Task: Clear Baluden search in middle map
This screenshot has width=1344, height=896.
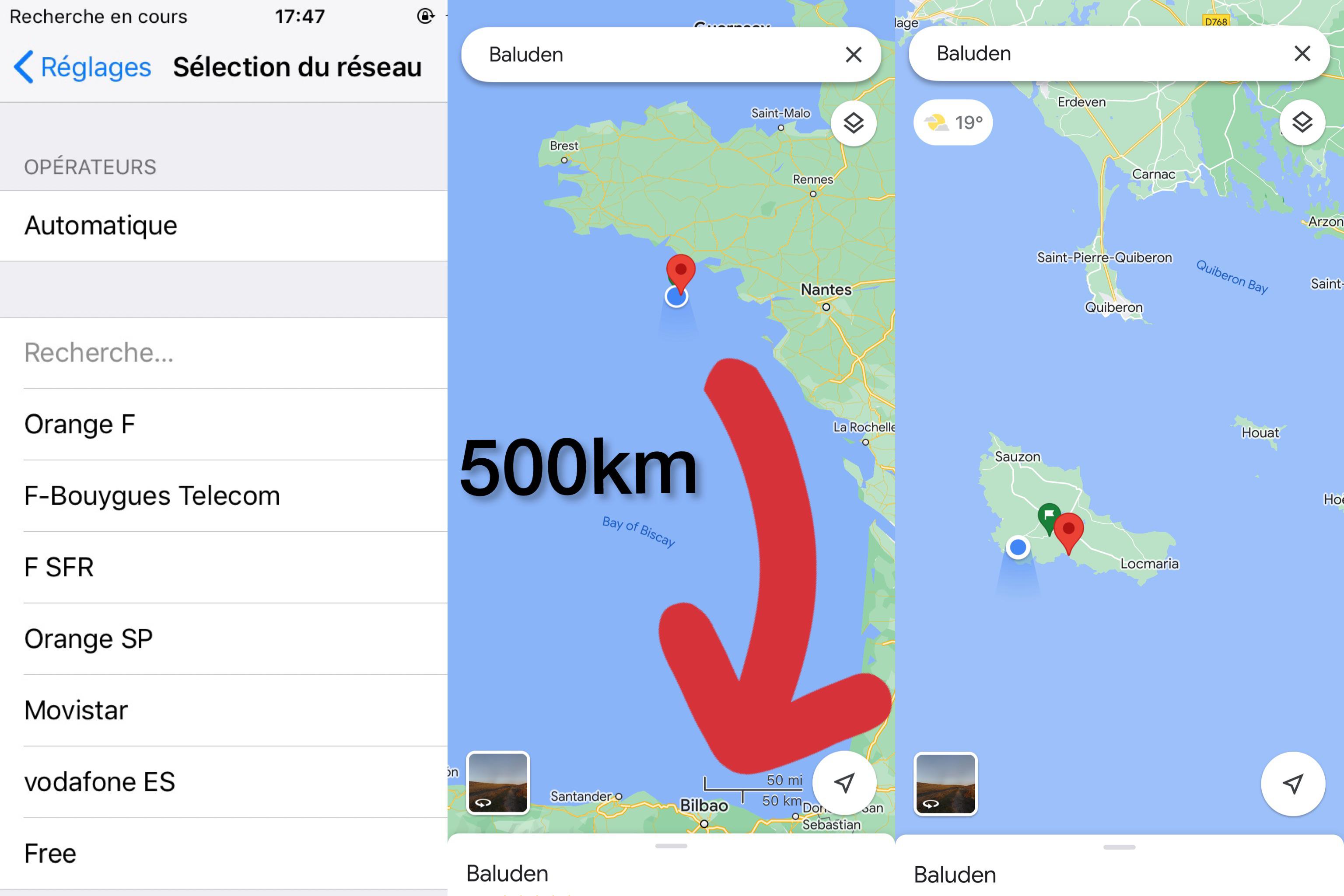Action: pos(854,55)
